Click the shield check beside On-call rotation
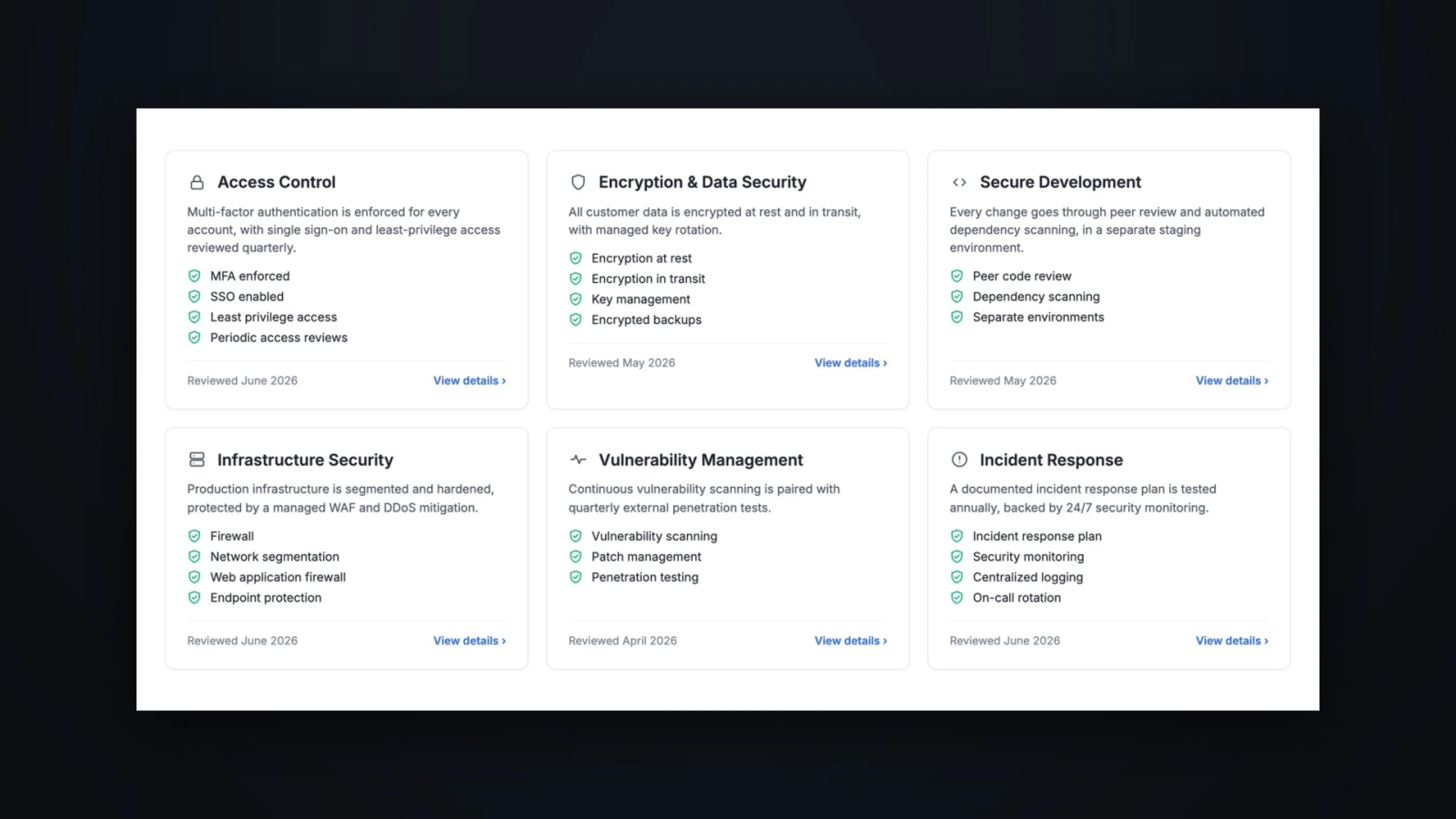The image size is (1456, 819). (x=957, y=597)
